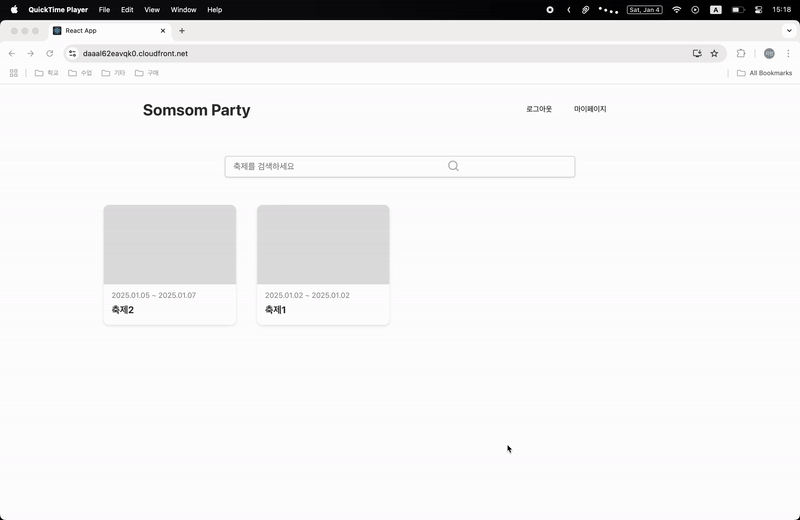Click the install app icon in address bar
The width and height of the screenshot is (800, 520).
coord(697,53)
